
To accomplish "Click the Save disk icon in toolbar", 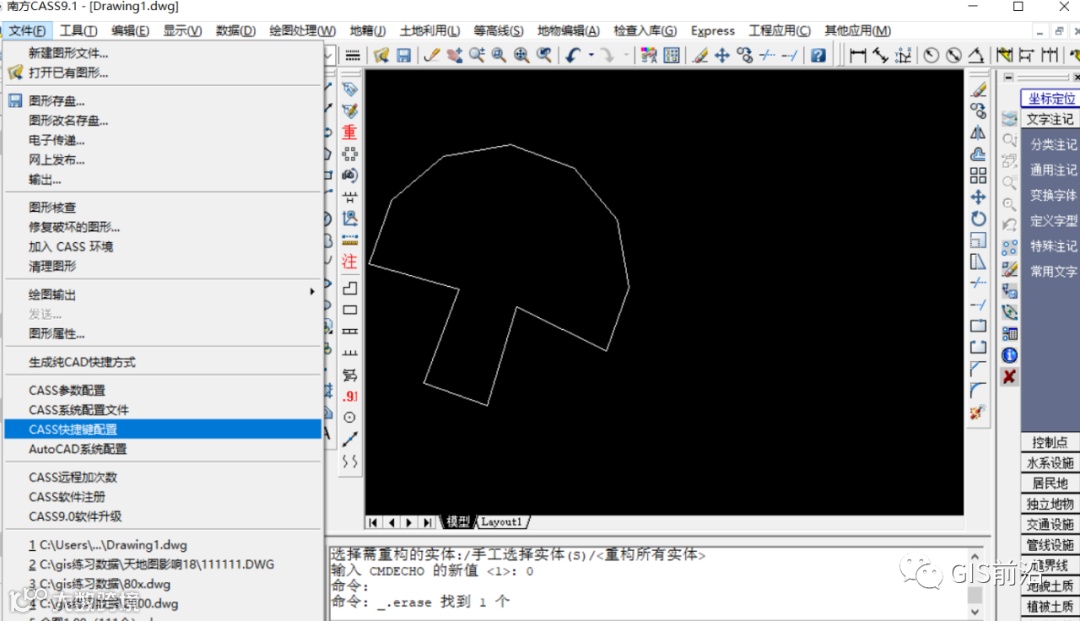I will coord(404,55).
